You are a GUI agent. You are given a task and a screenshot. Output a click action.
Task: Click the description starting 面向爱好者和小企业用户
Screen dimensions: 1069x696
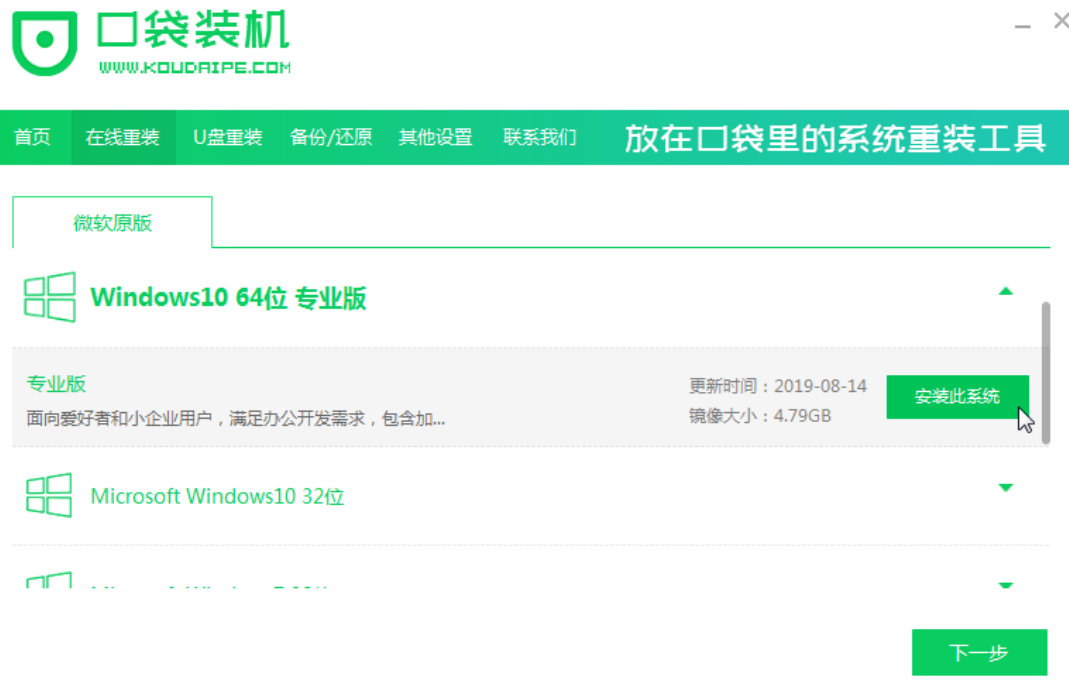tap(236, 419)
